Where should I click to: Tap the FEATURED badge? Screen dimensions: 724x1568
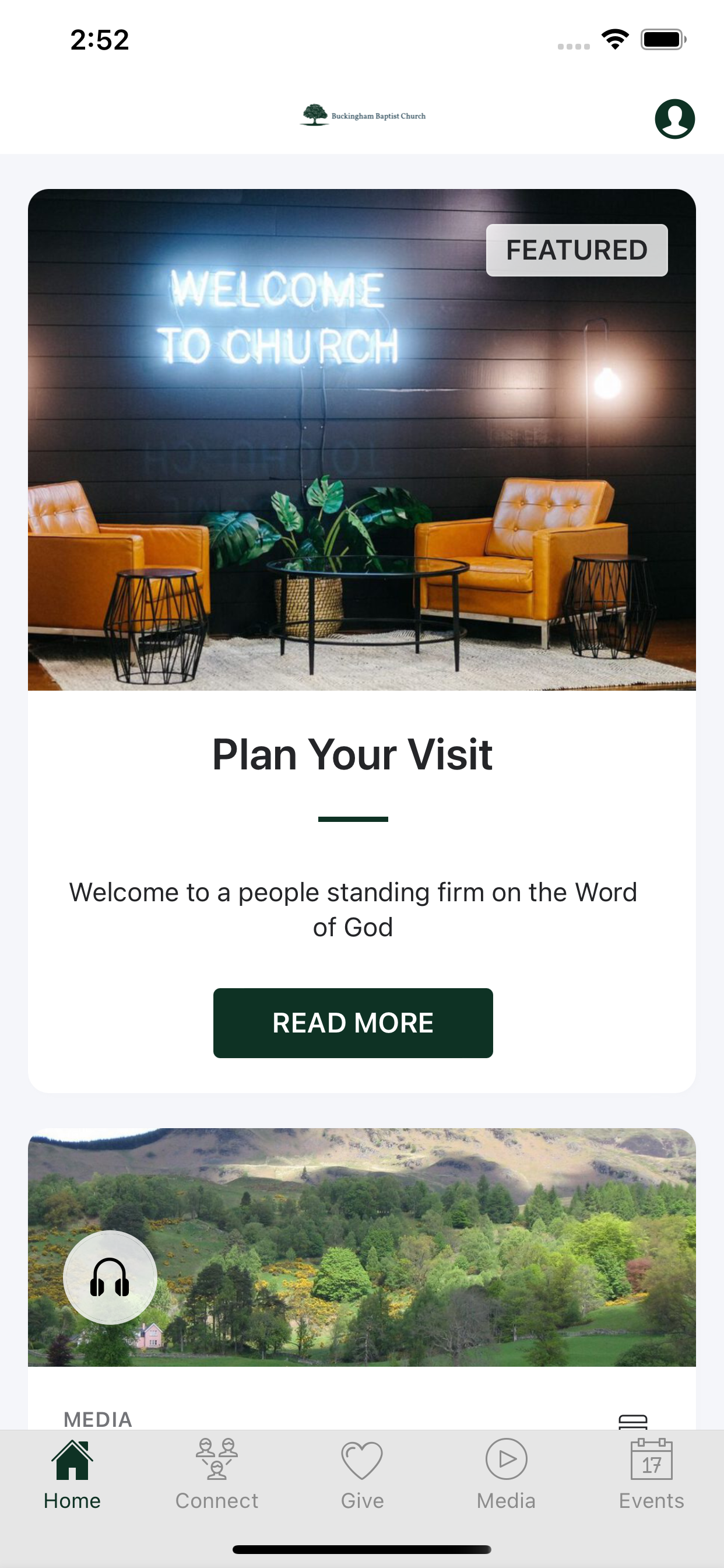tap(577, 250)
